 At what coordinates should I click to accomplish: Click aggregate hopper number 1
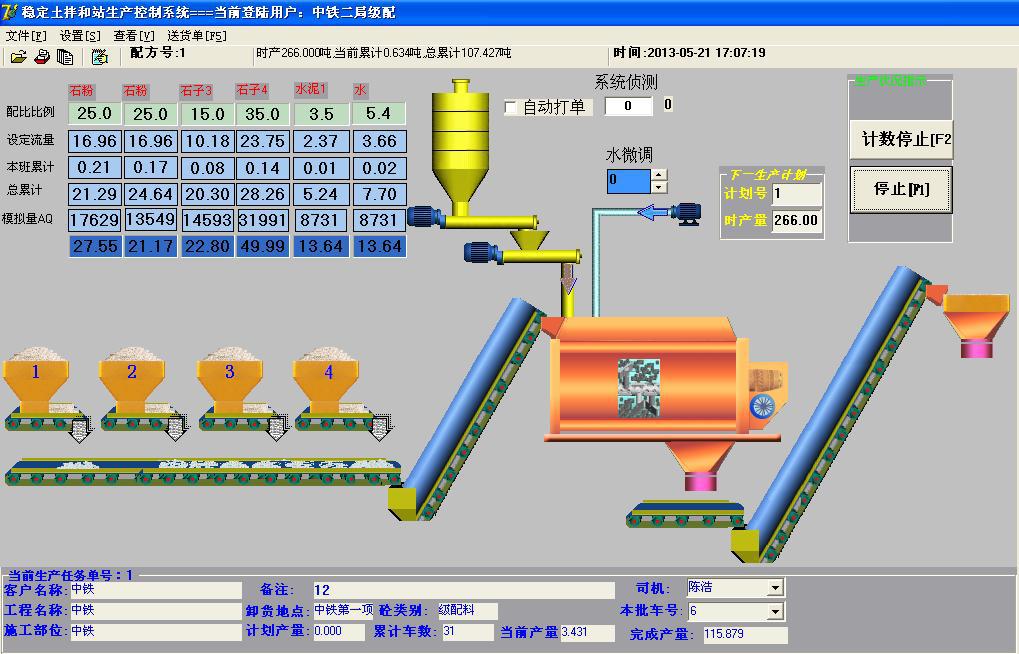click(36, 378)
